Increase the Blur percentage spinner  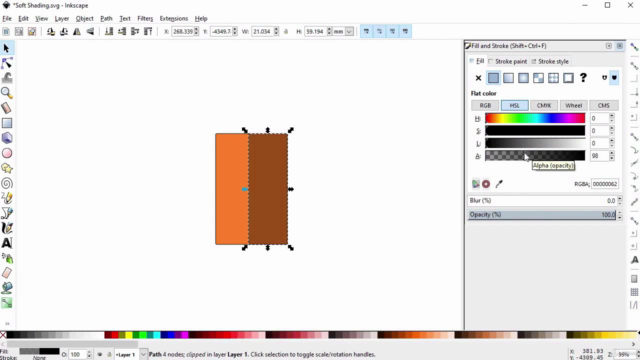(x=620, y=198)
